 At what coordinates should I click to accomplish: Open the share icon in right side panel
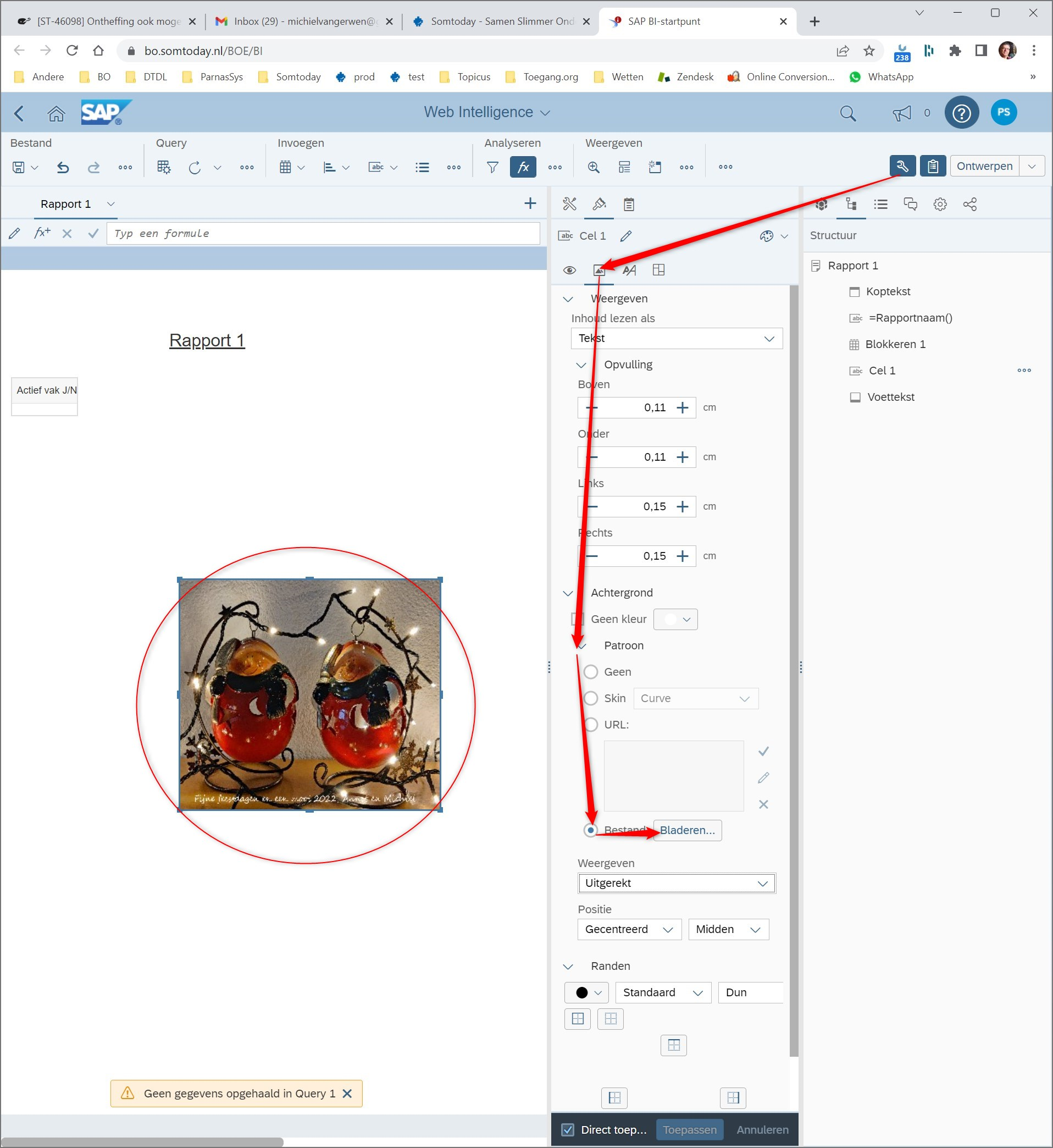970,204
